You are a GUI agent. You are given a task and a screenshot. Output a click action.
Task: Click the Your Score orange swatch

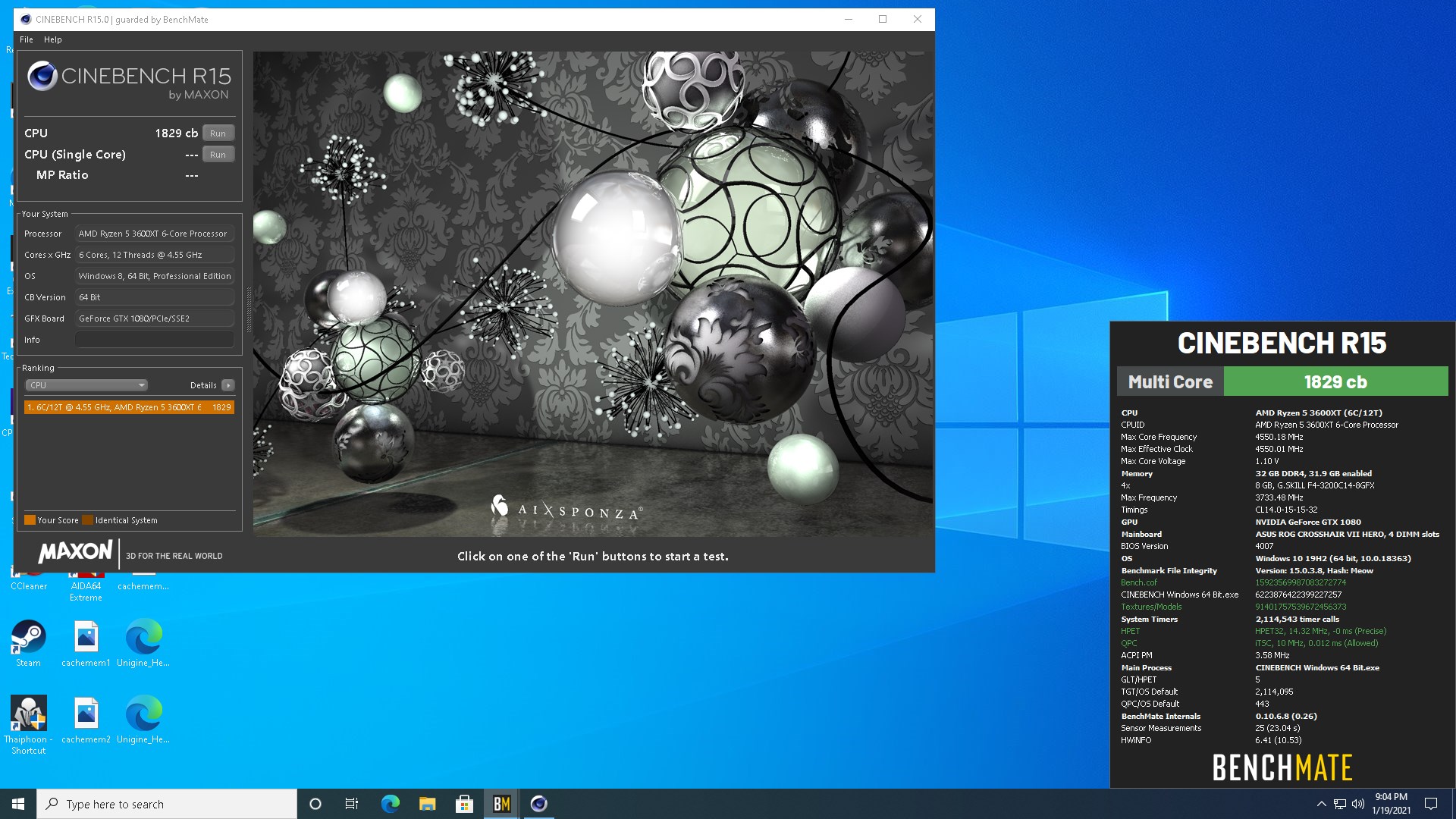(30, 520)
